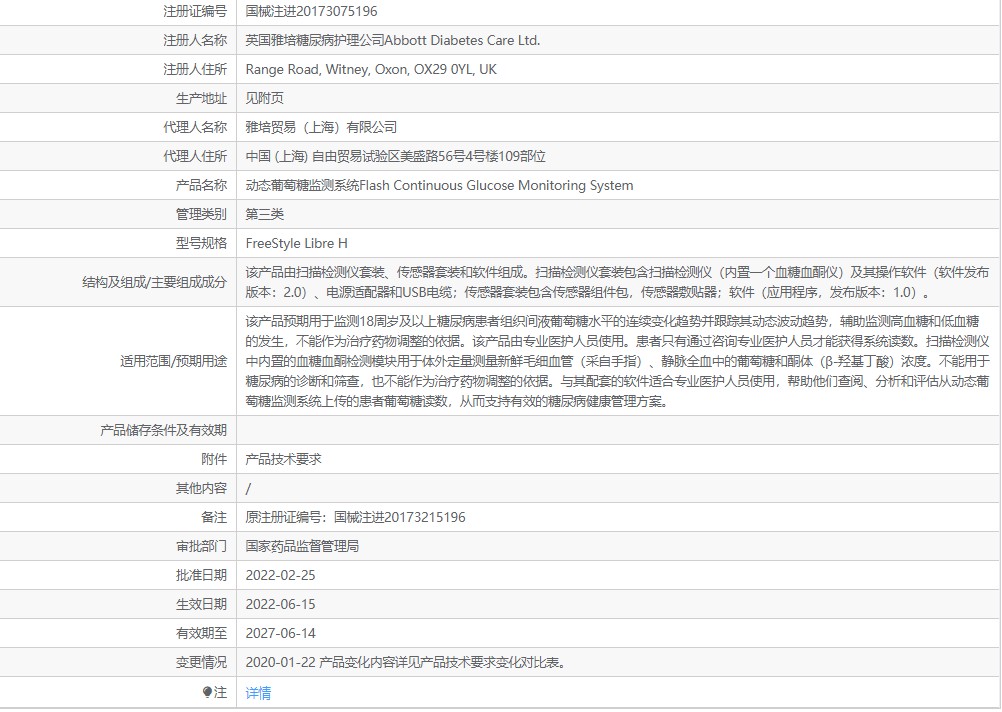Select registration number 国械注进20173075196
Image resolution: width=1002 pixels, height=712 pixels.
pyautogui.click(x=311, y=12)
